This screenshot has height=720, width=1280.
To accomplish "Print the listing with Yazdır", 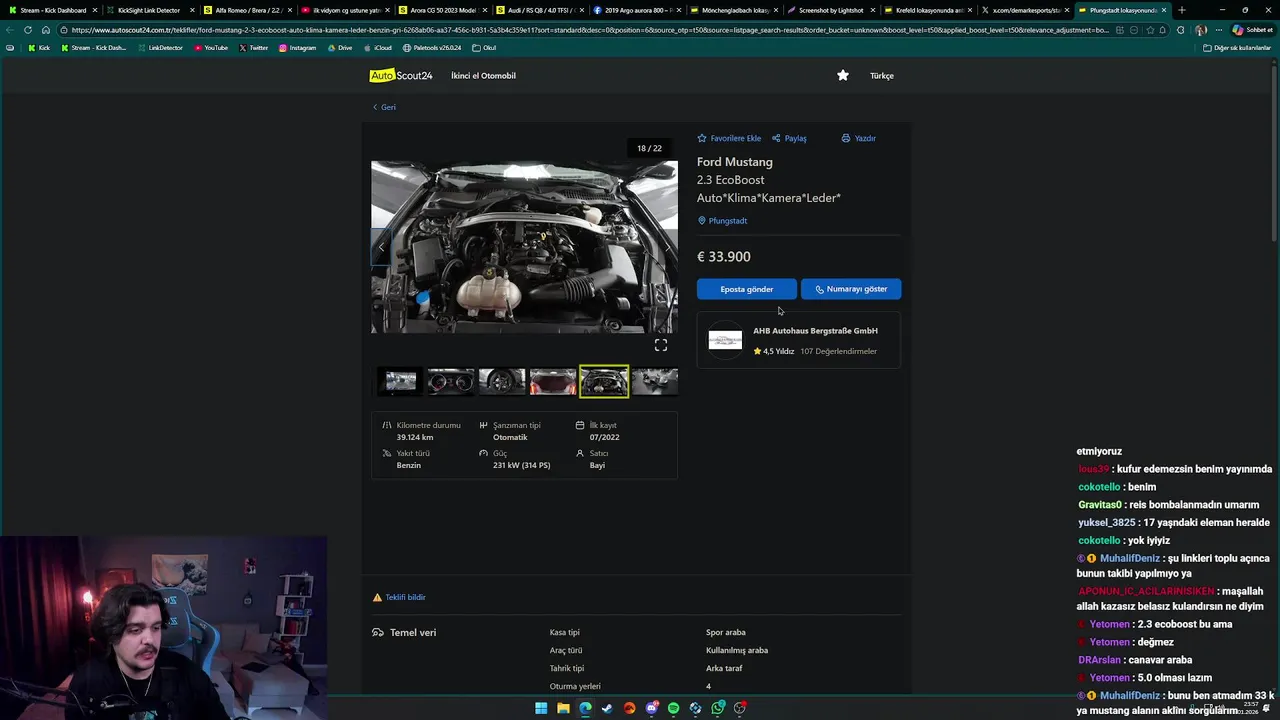I will (x=859, y=138).
